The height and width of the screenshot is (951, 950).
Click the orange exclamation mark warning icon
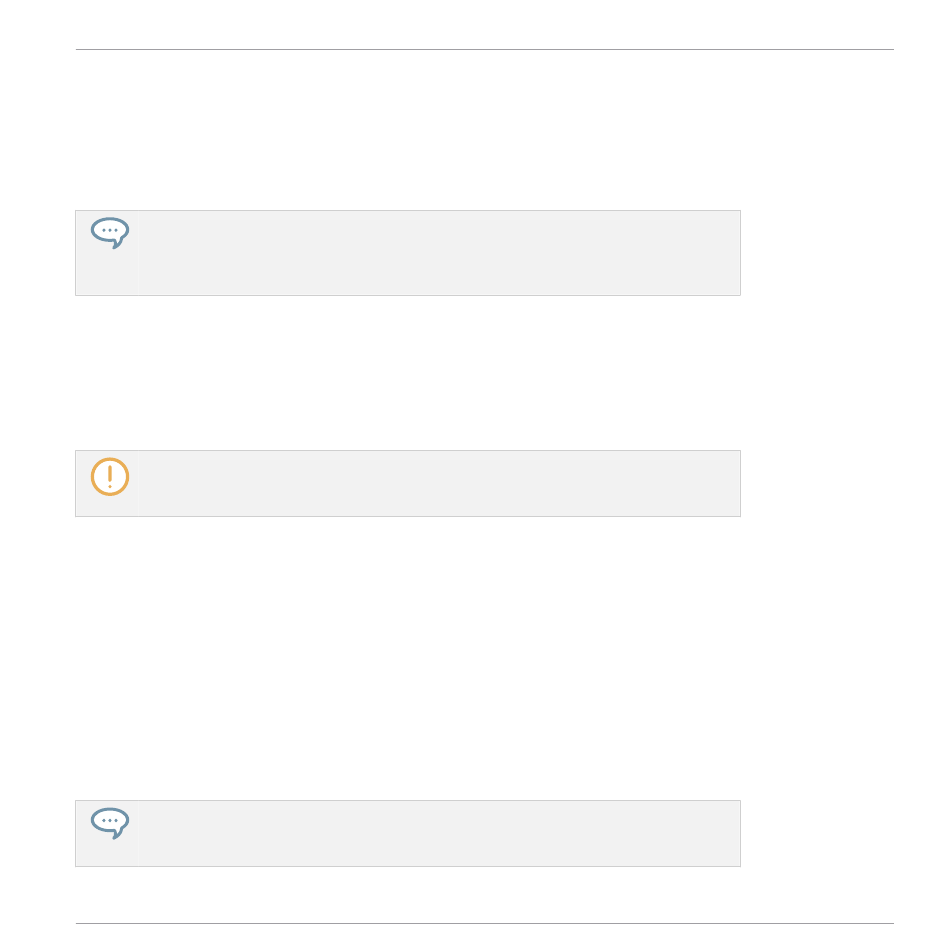click(110, 477)
